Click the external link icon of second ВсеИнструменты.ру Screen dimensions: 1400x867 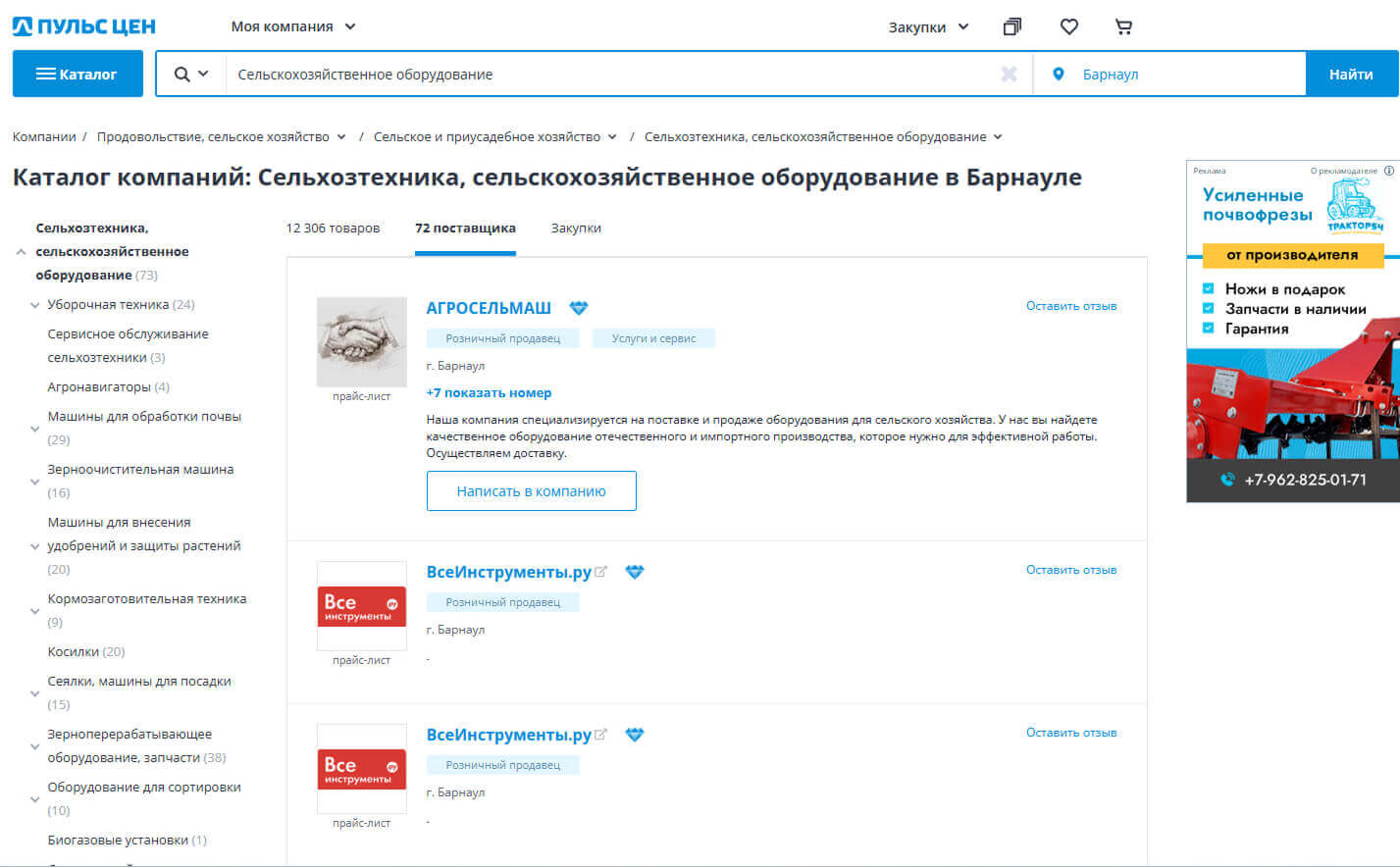pos(601,734)
